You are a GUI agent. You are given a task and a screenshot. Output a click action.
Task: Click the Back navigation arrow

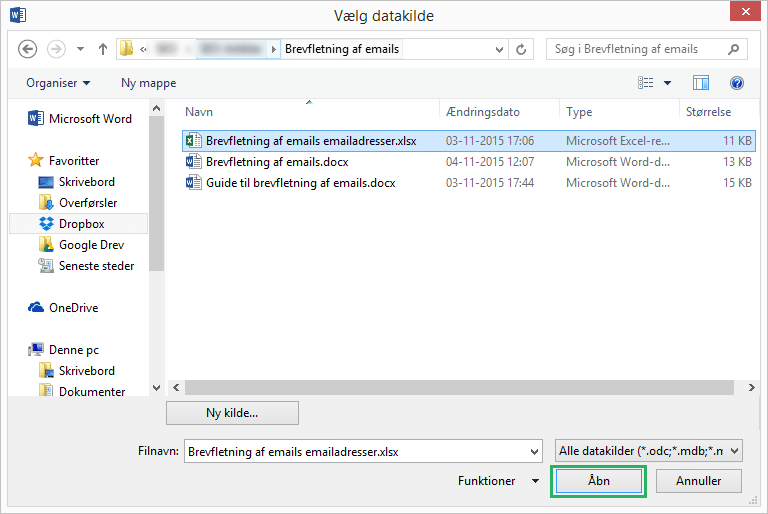(28, 49)
